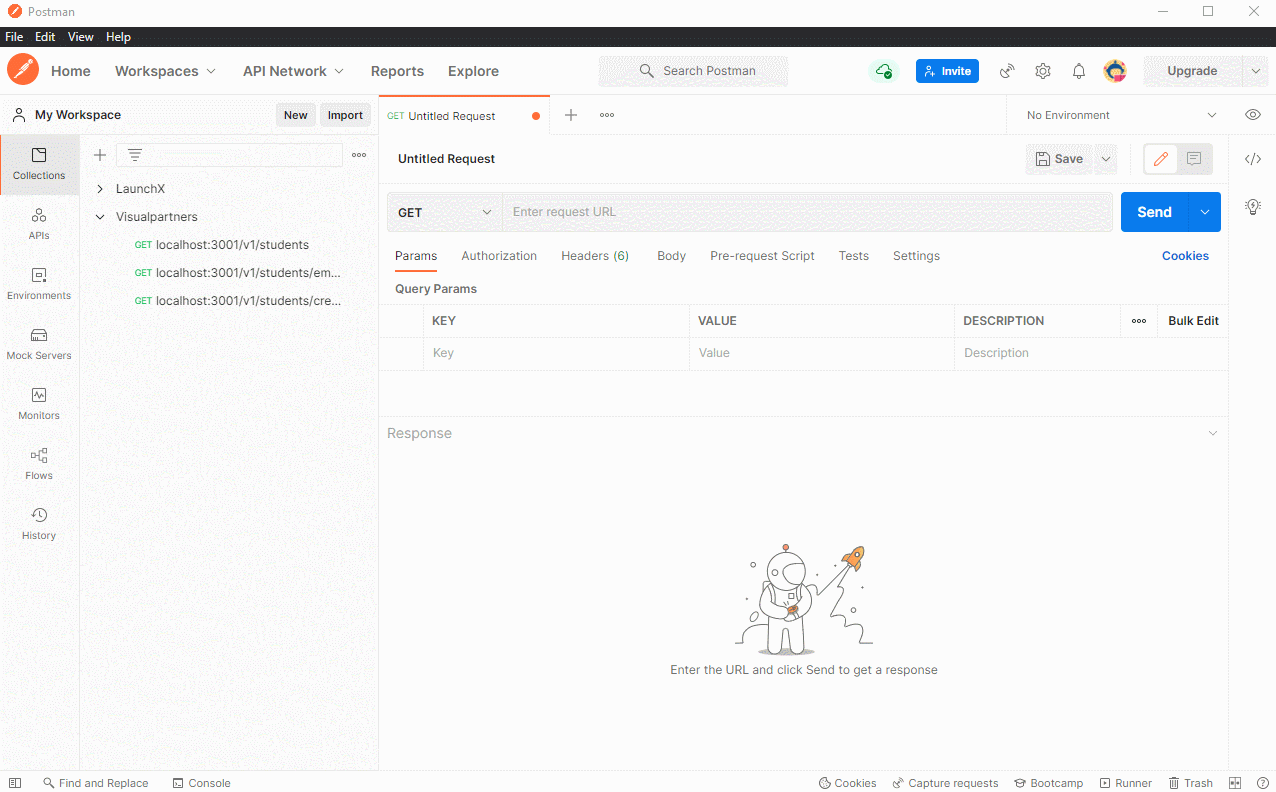1276x792 pixels.
Task: Open the API Network dropdown
Action: coord(293,71)
